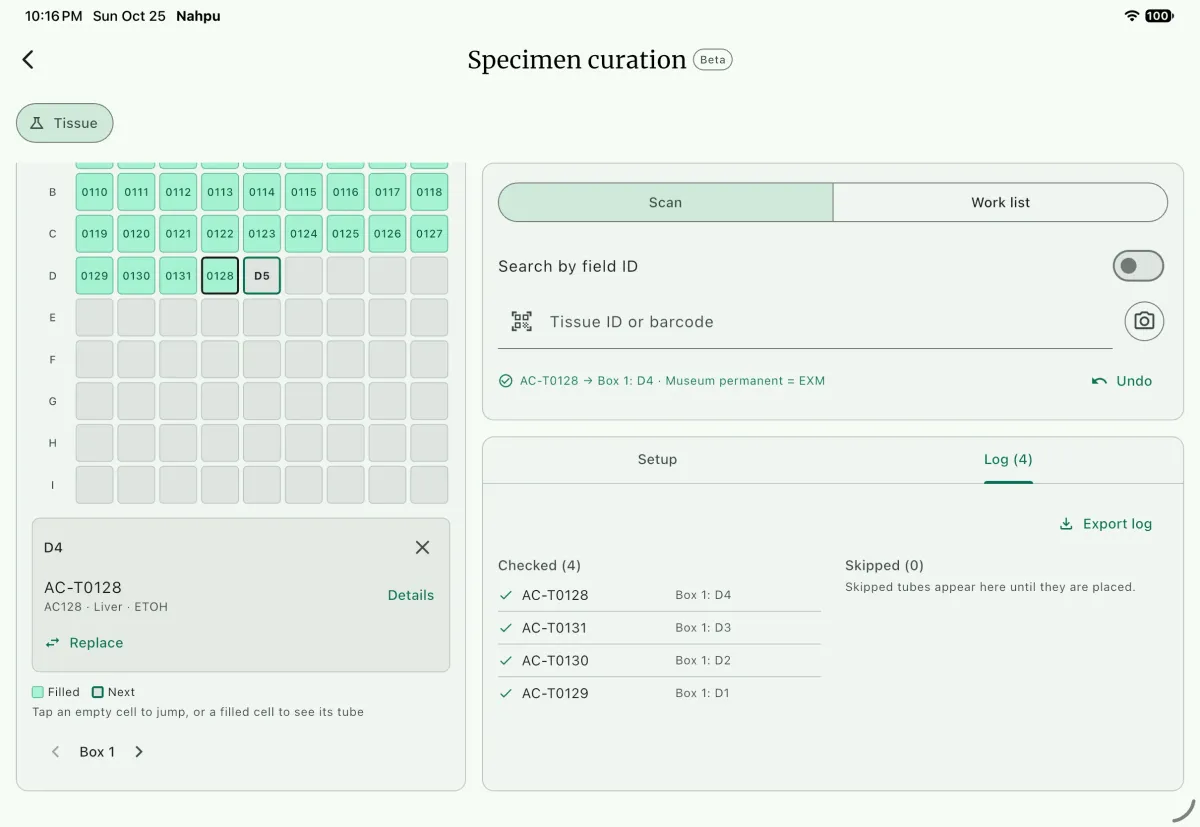Tap grid cell 0113
Screen dimensions: 1200x827
(220, 192)
